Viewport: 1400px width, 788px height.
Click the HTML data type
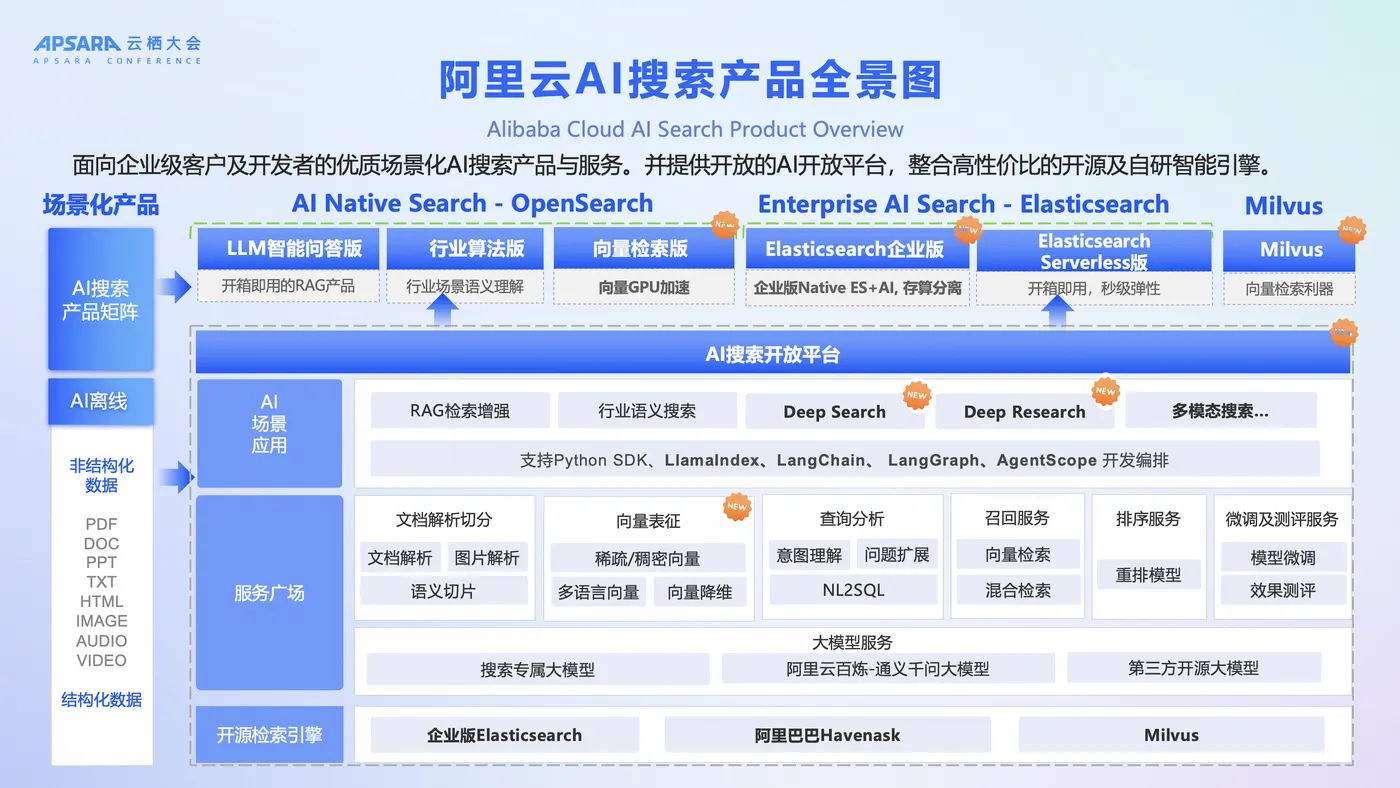(x=101, y=602)
